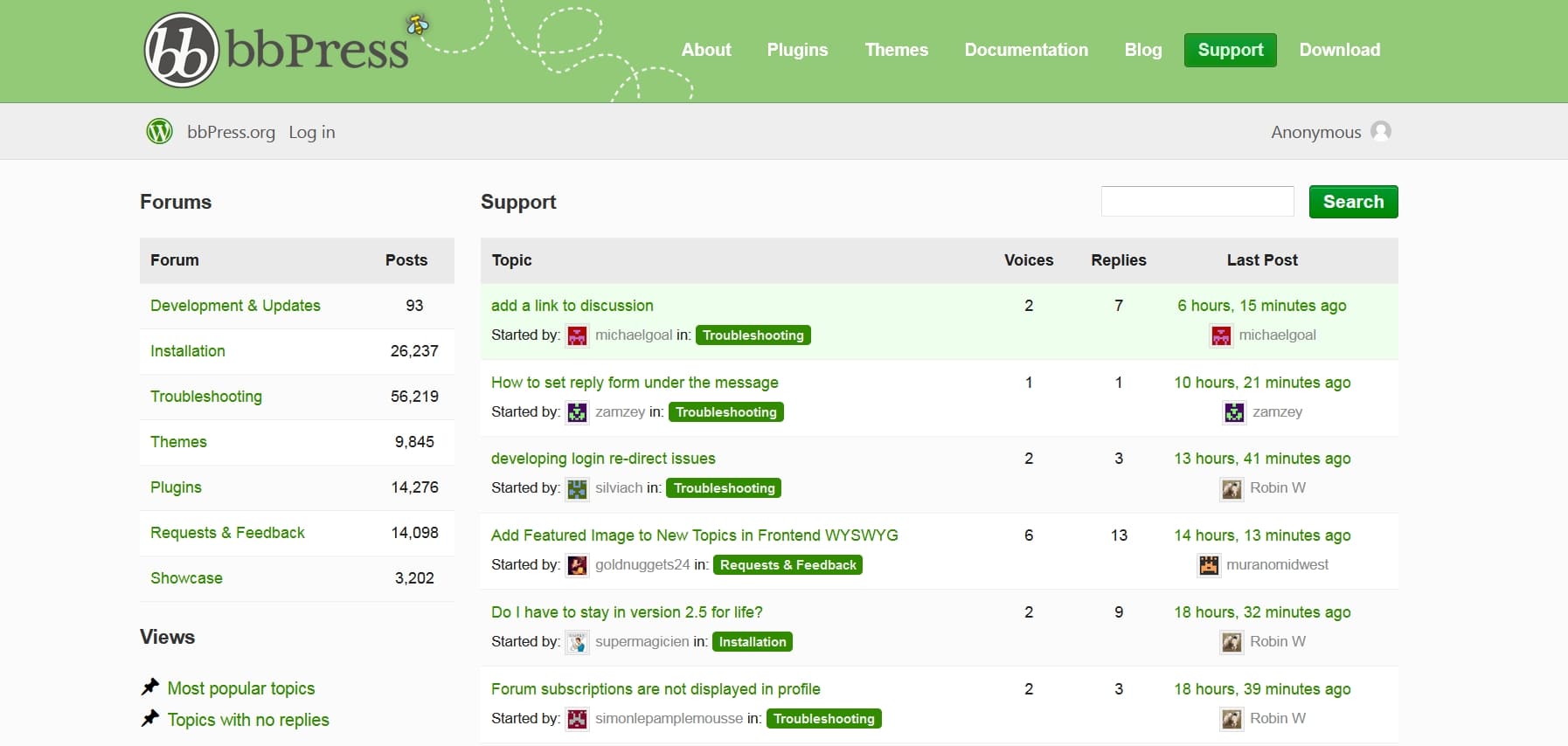Click zamzey's avatar in the Last Post column
Screen dimensions: 1568x746
pos(1234,412)
